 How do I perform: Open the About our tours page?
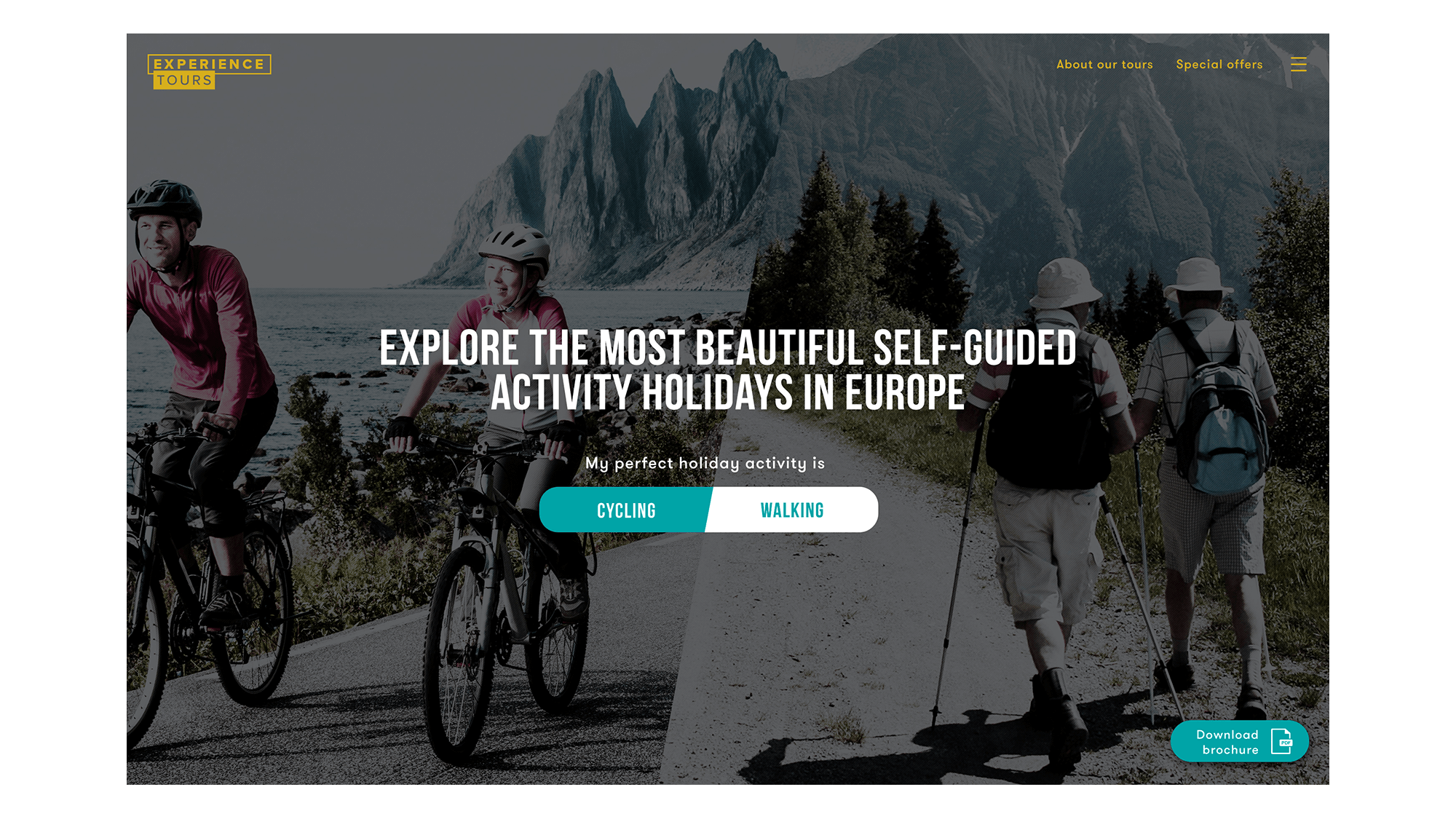click(x=1104, y=64)
